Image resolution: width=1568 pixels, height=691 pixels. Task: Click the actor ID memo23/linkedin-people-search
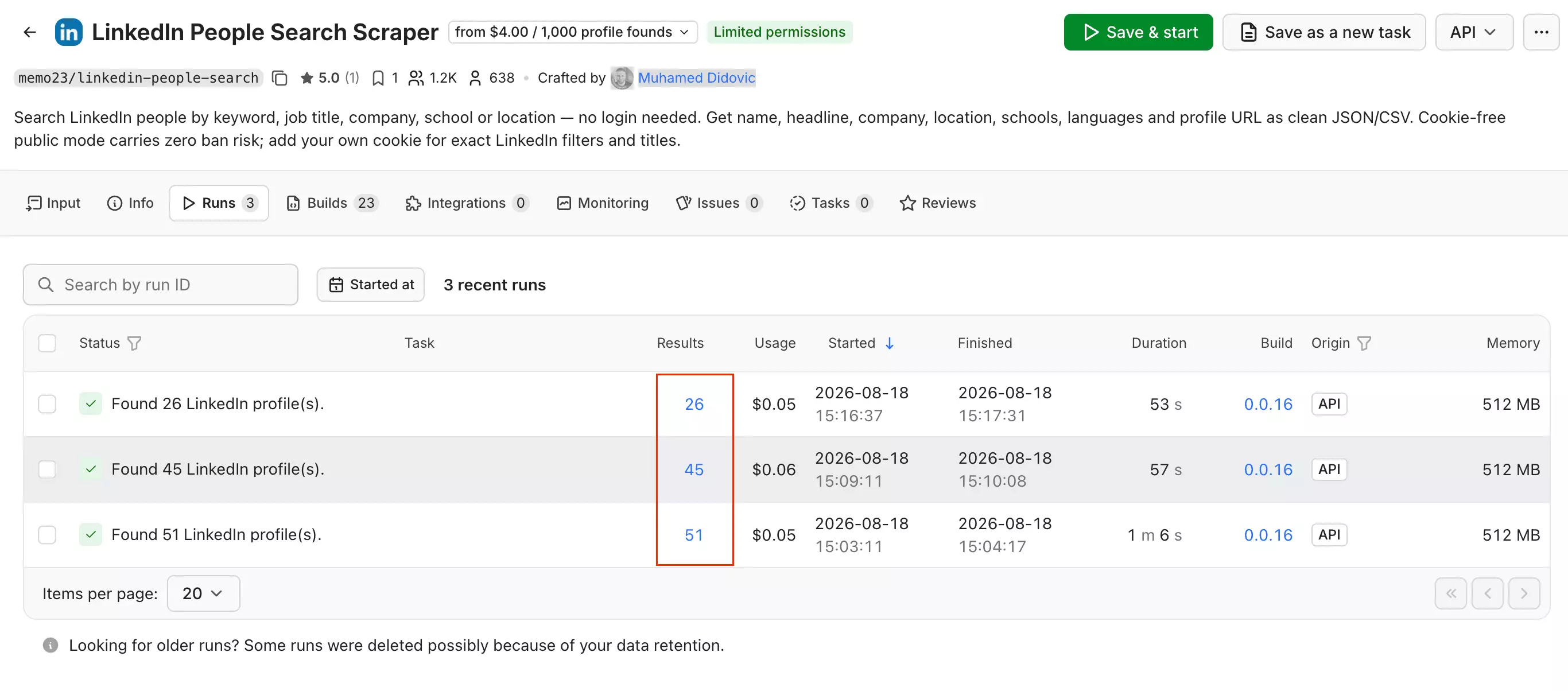pos(139,78)
